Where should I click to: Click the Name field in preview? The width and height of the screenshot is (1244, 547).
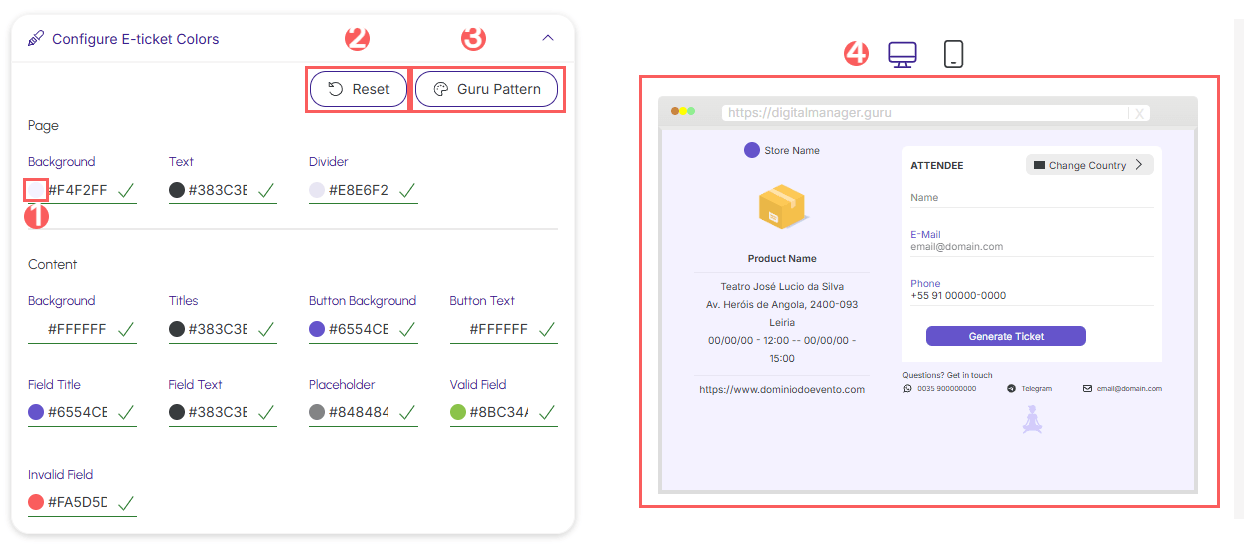click(1032, 199)
